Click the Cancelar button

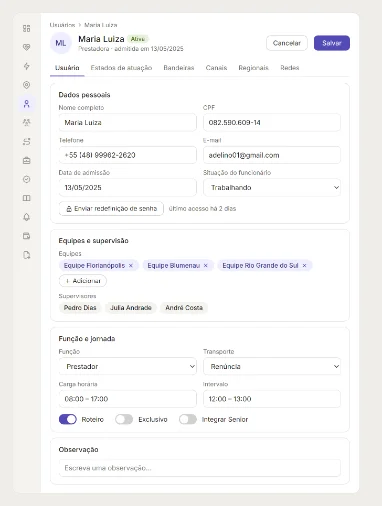(x=287, y=43)
